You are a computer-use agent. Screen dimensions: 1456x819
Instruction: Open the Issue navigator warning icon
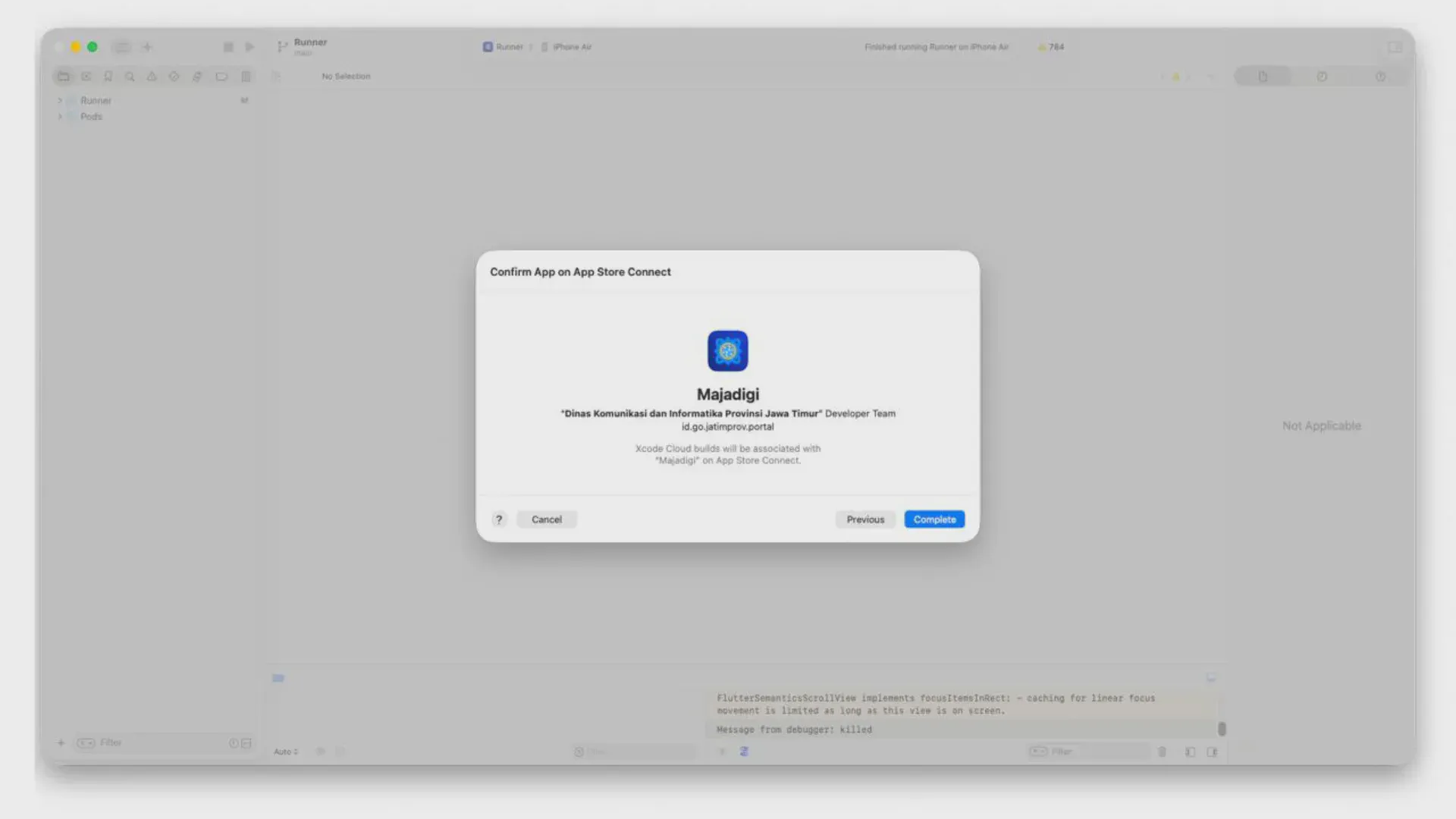point(152,77)
